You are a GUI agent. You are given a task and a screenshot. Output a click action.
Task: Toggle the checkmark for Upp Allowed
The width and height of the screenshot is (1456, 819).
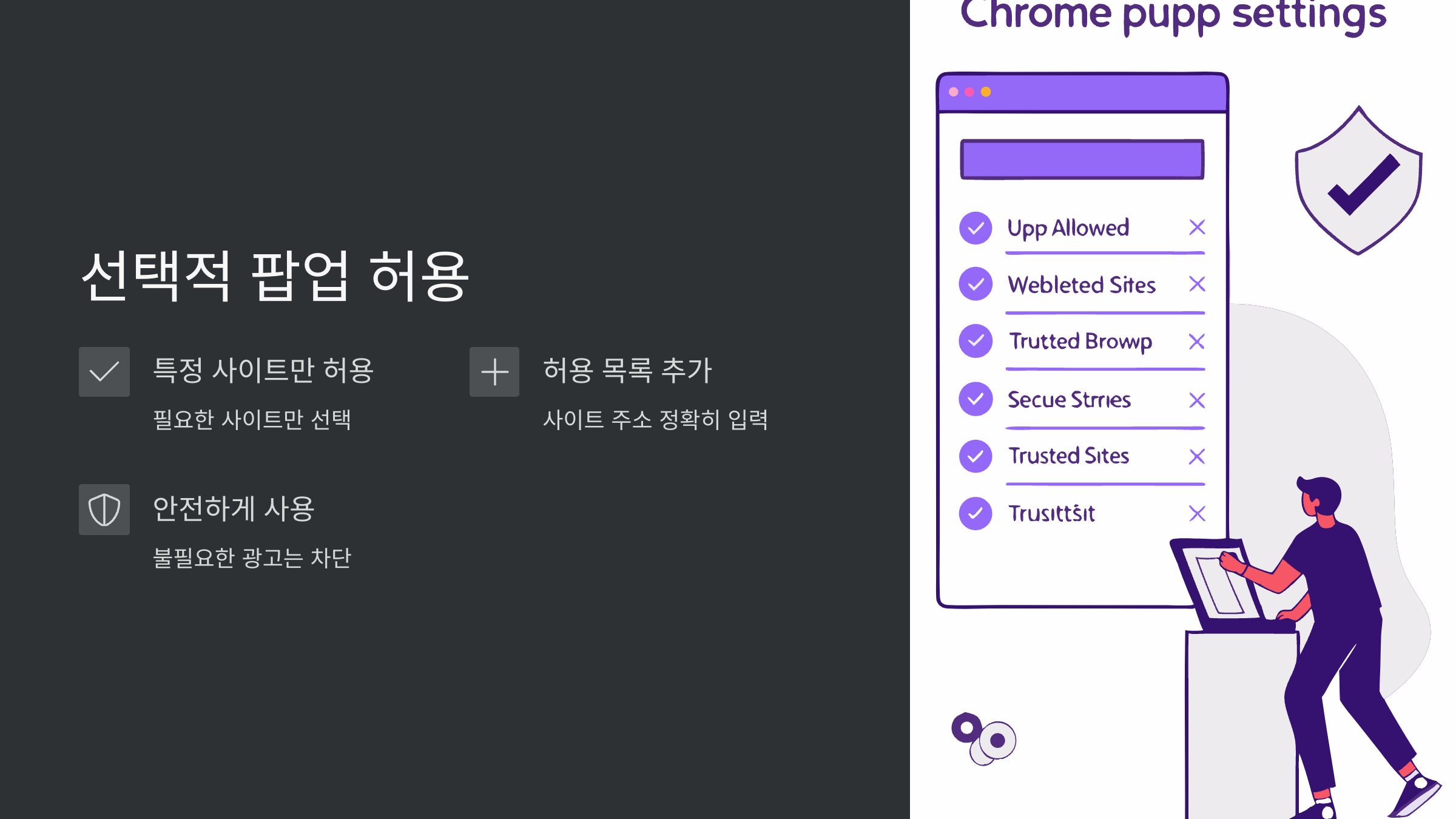pos(976,227)
